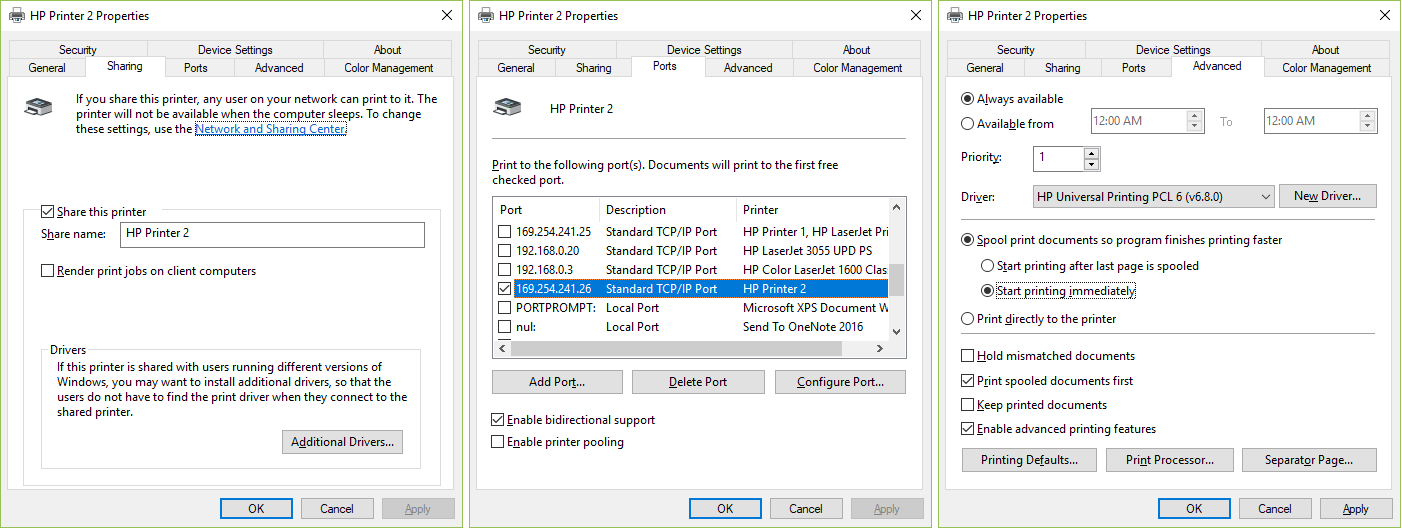This screenshot has height=531, width=1402.
Task: Check Hold mismatched documents
Action: click(967, 356)
